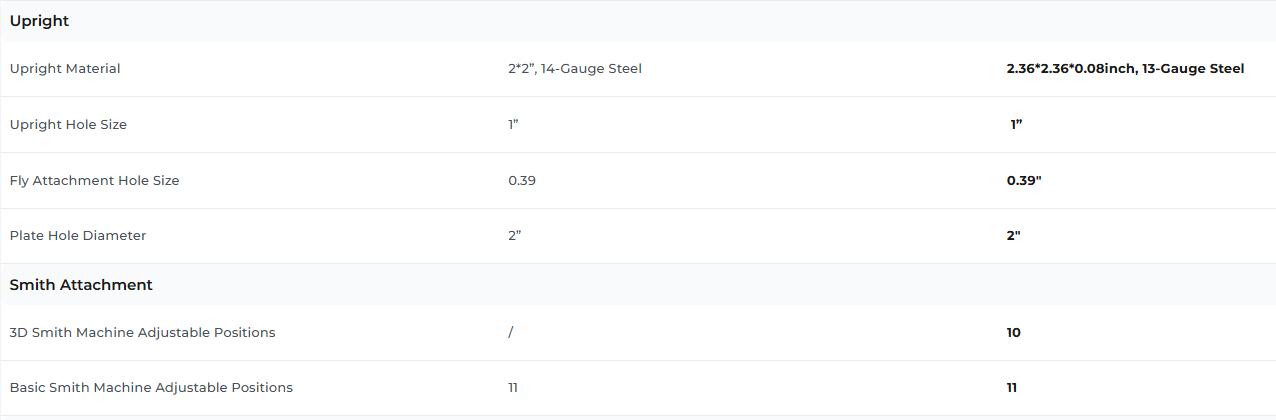Click the bold 1” upright hole value

1016,125
